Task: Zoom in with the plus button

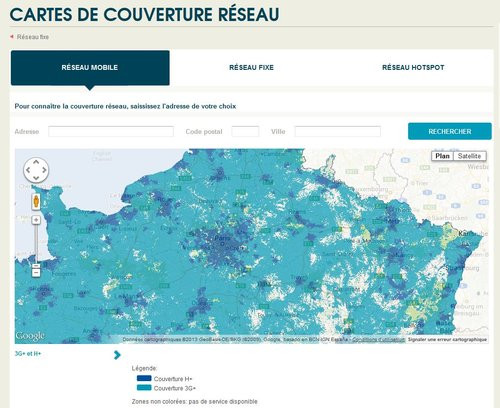Action: point(36,220)
